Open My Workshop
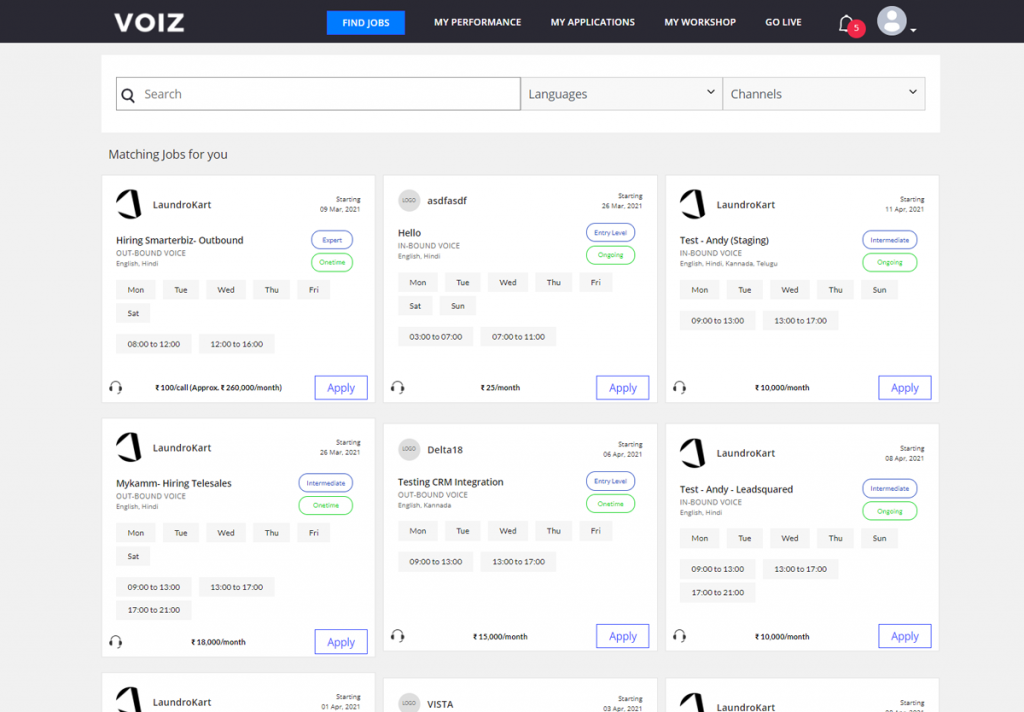Screen dimensions: 1024x712 click(x=700, y=22)
